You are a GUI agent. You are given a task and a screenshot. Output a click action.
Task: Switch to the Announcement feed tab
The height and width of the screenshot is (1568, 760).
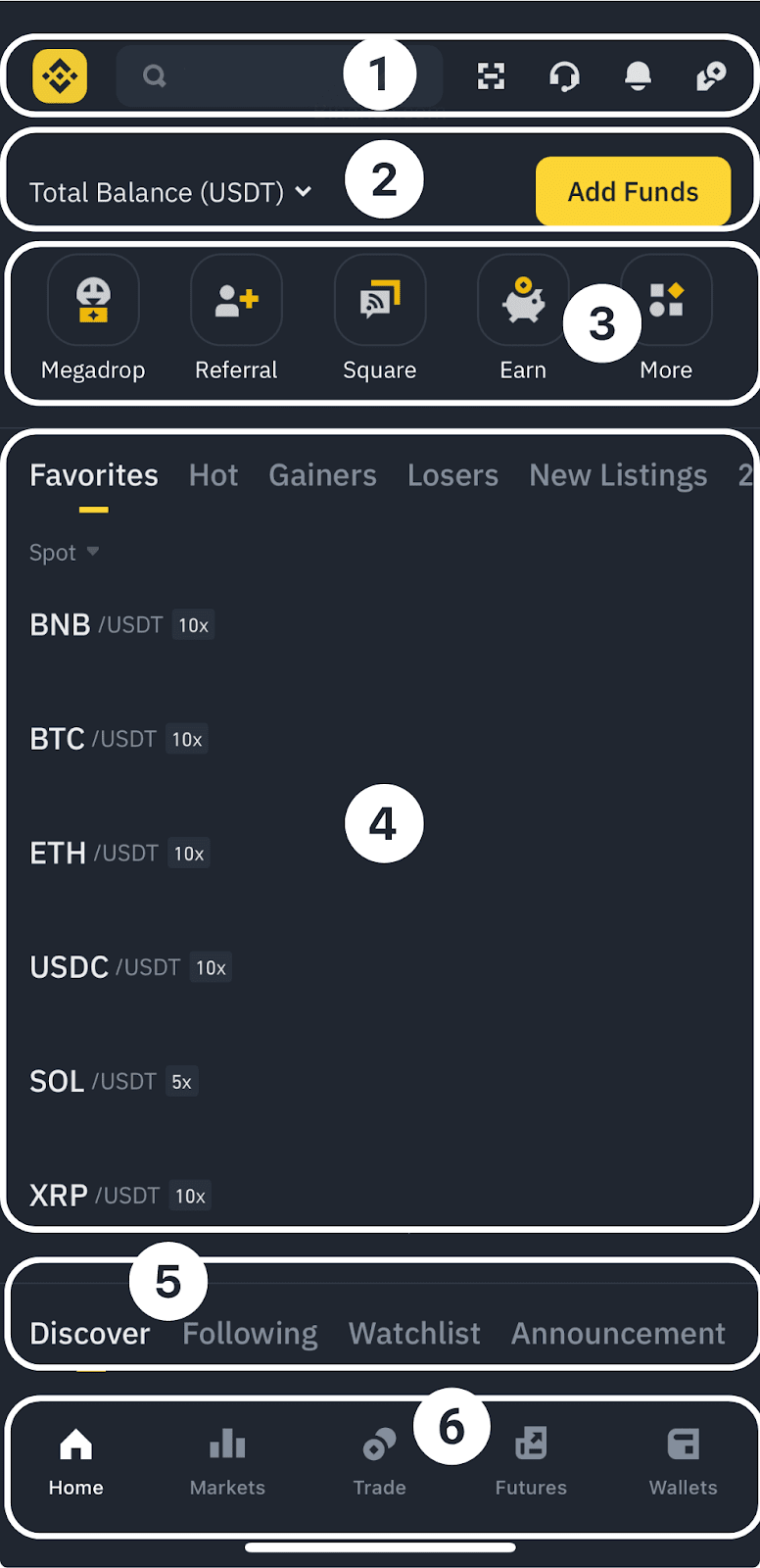[x=618, y=1334]
